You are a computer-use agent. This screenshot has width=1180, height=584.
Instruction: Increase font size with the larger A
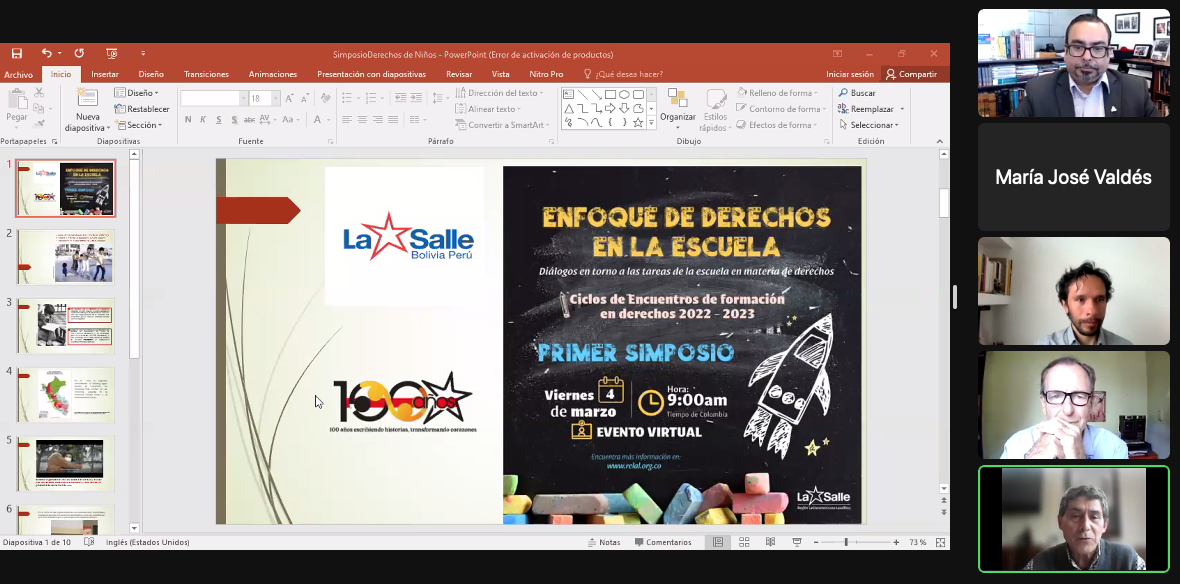290,99
